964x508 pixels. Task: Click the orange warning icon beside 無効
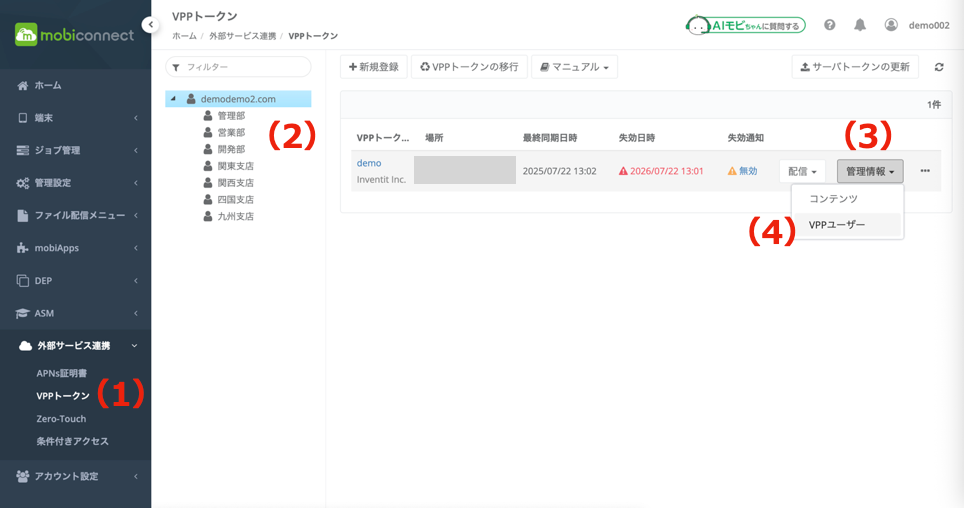click(732, 171)
